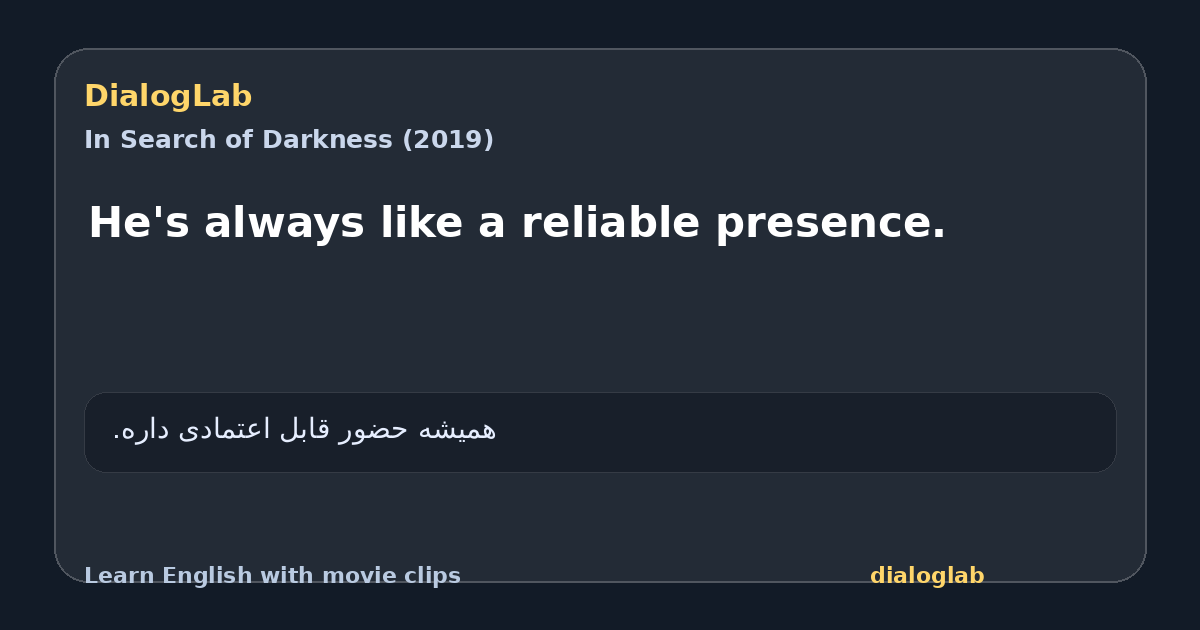The image size is (1200, 630).
Task: Select the year (2019) in the subtitle
Action: pyautogui.click(x=447, y=140)
